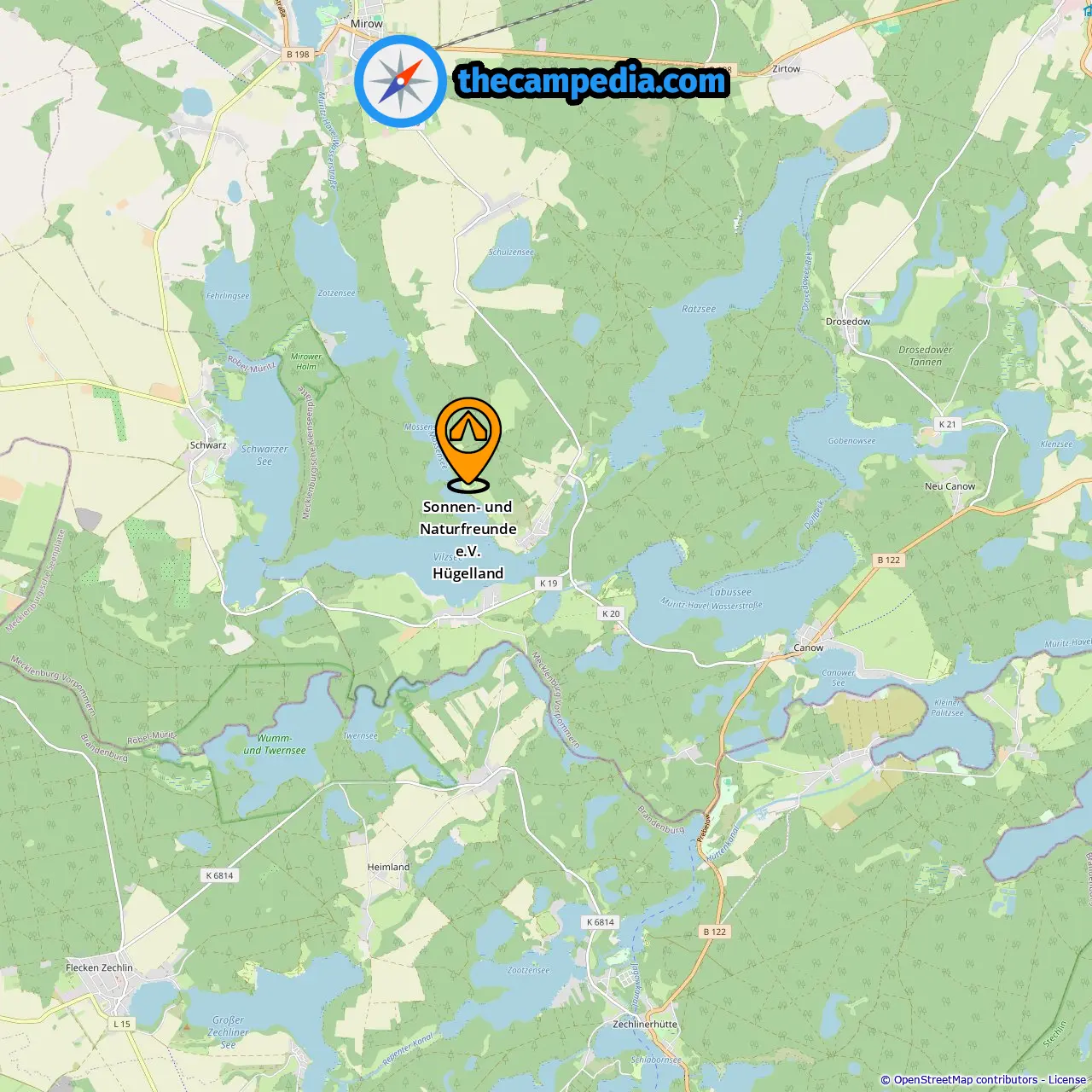Image resolution: width=1092 pixels, height=1092 pixels.
Task: Click the Rätzsee lake label
Action: [x=699, y=309]
